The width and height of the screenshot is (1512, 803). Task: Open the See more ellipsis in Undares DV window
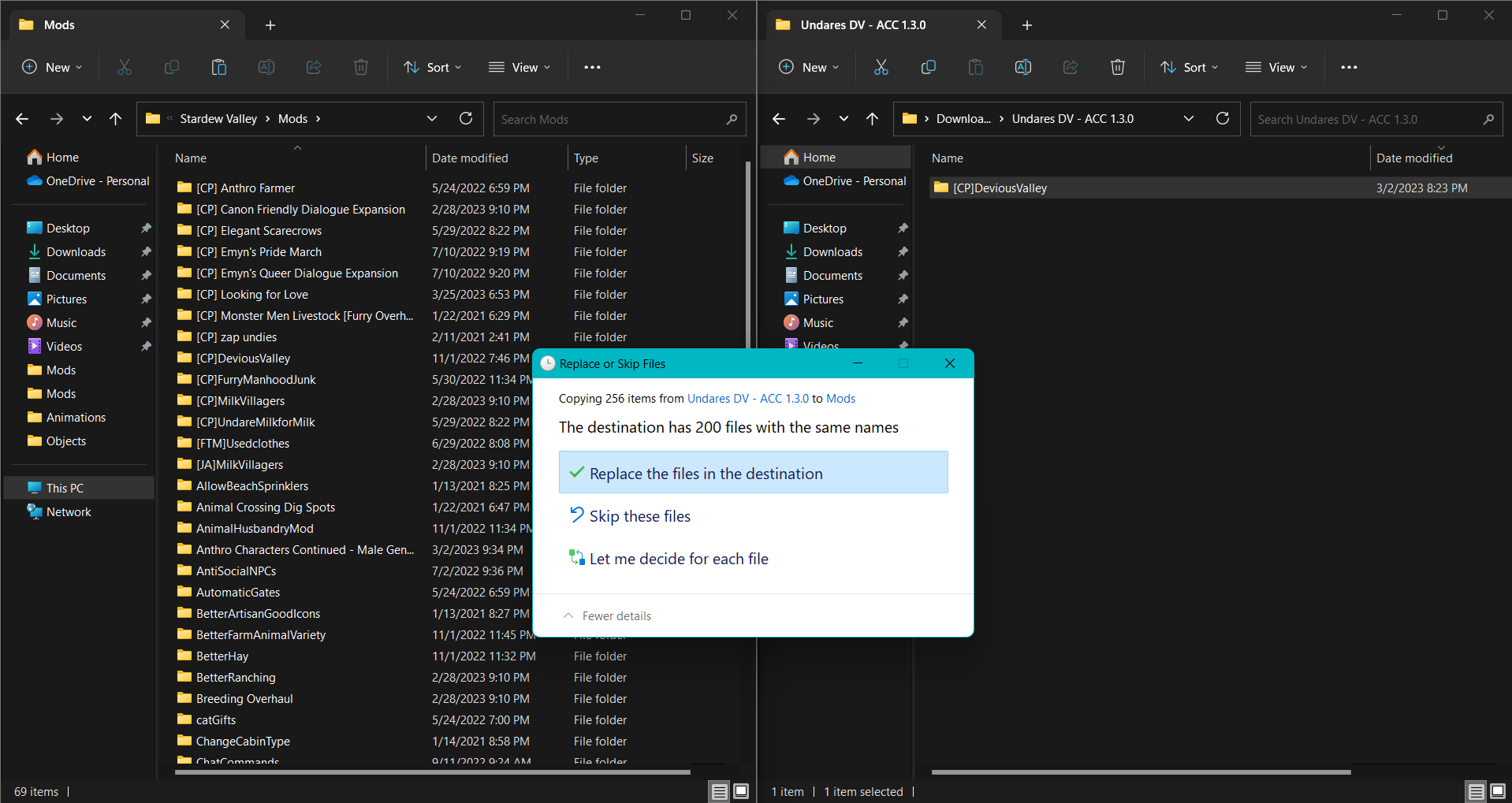coord(1350,68)
